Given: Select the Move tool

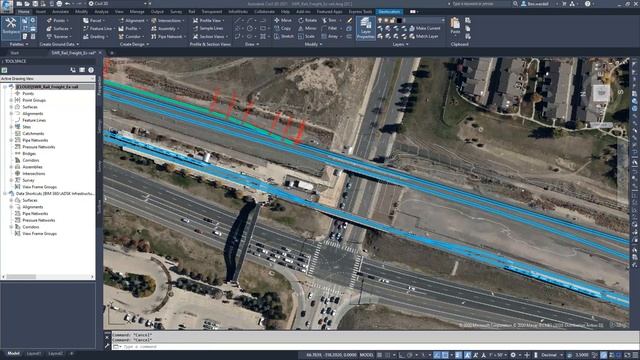Looking at the screenshot, I should tap(283, 20).
